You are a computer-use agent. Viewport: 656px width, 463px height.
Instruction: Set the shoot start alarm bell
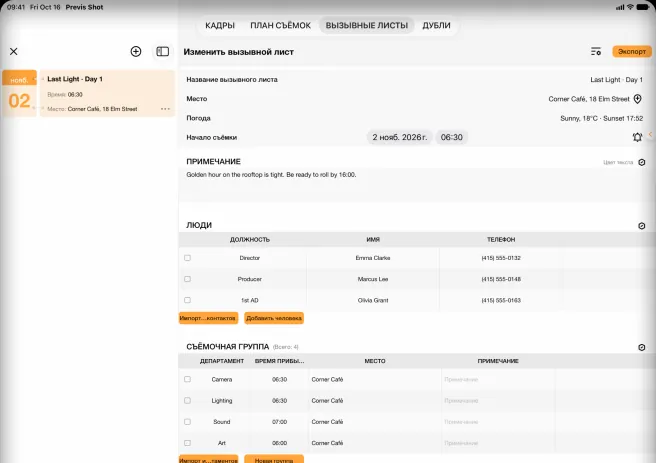[x=637, y=137]
